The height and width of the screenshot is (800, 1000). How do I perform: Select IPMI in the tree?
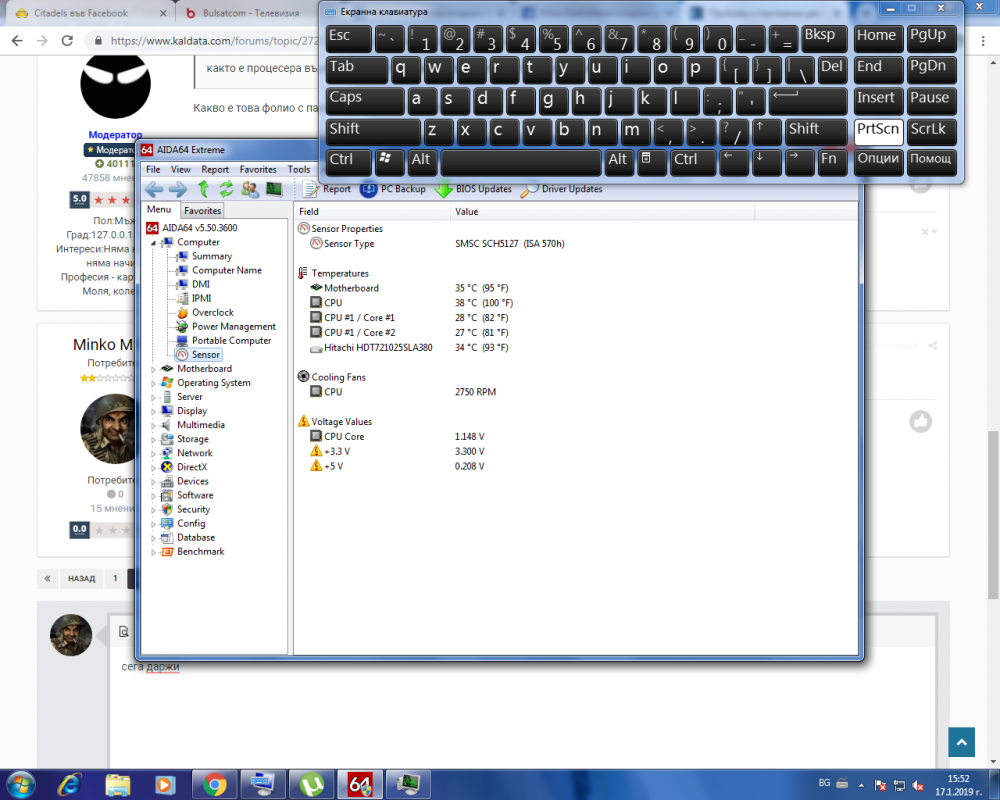coord(201,298)
